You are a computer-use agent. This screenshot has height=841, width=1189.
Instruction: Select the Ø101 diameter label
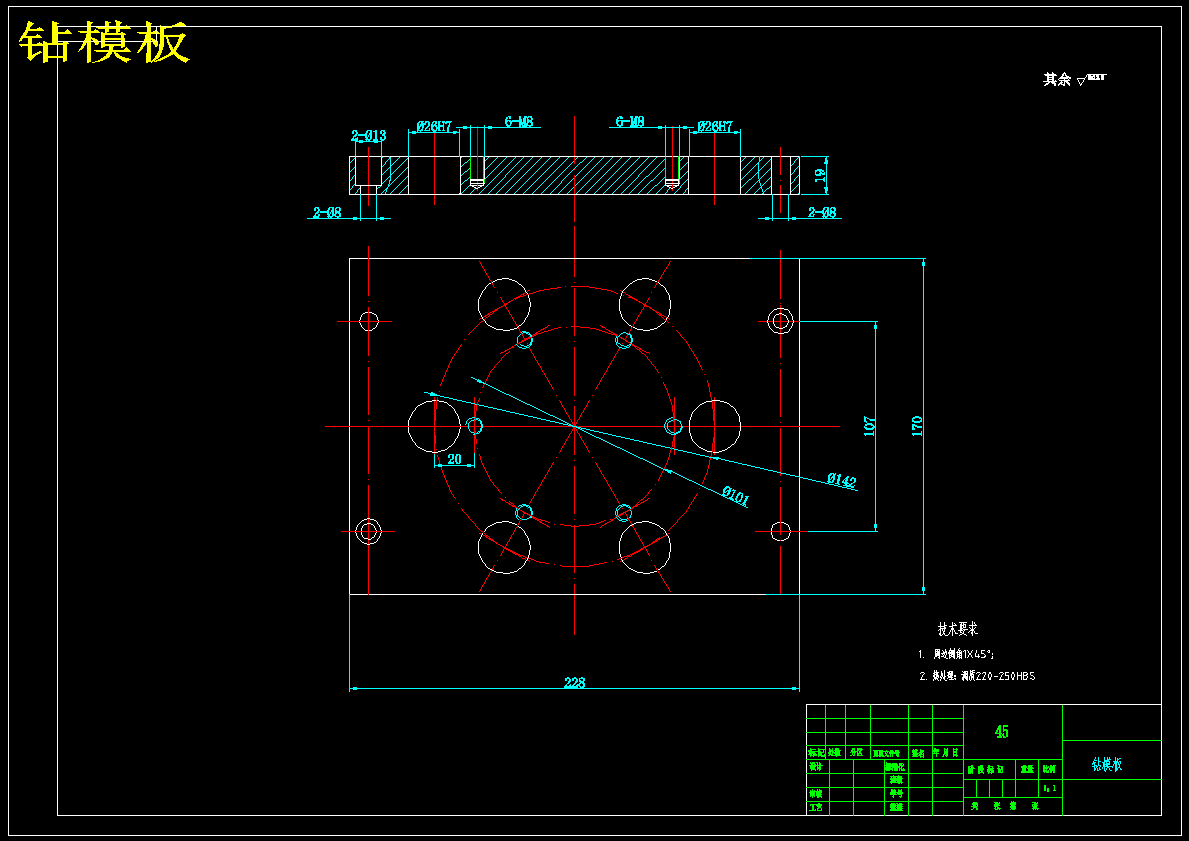[x=736, y=497]
